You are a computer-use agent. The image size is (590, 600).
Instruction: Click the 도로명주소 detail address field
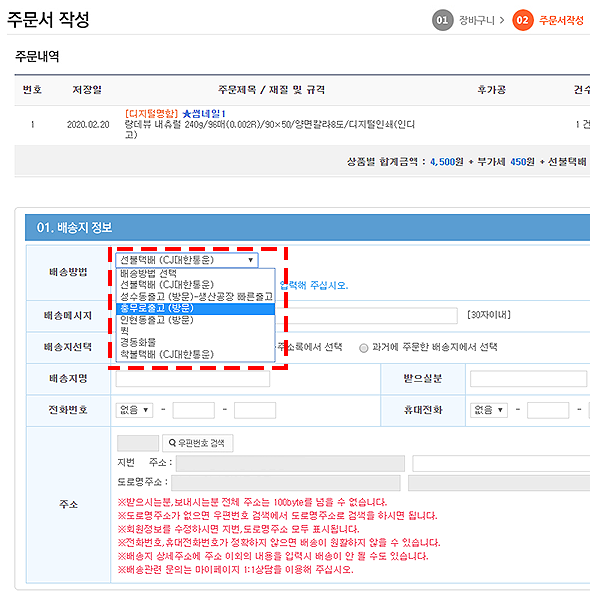(499, 483)
